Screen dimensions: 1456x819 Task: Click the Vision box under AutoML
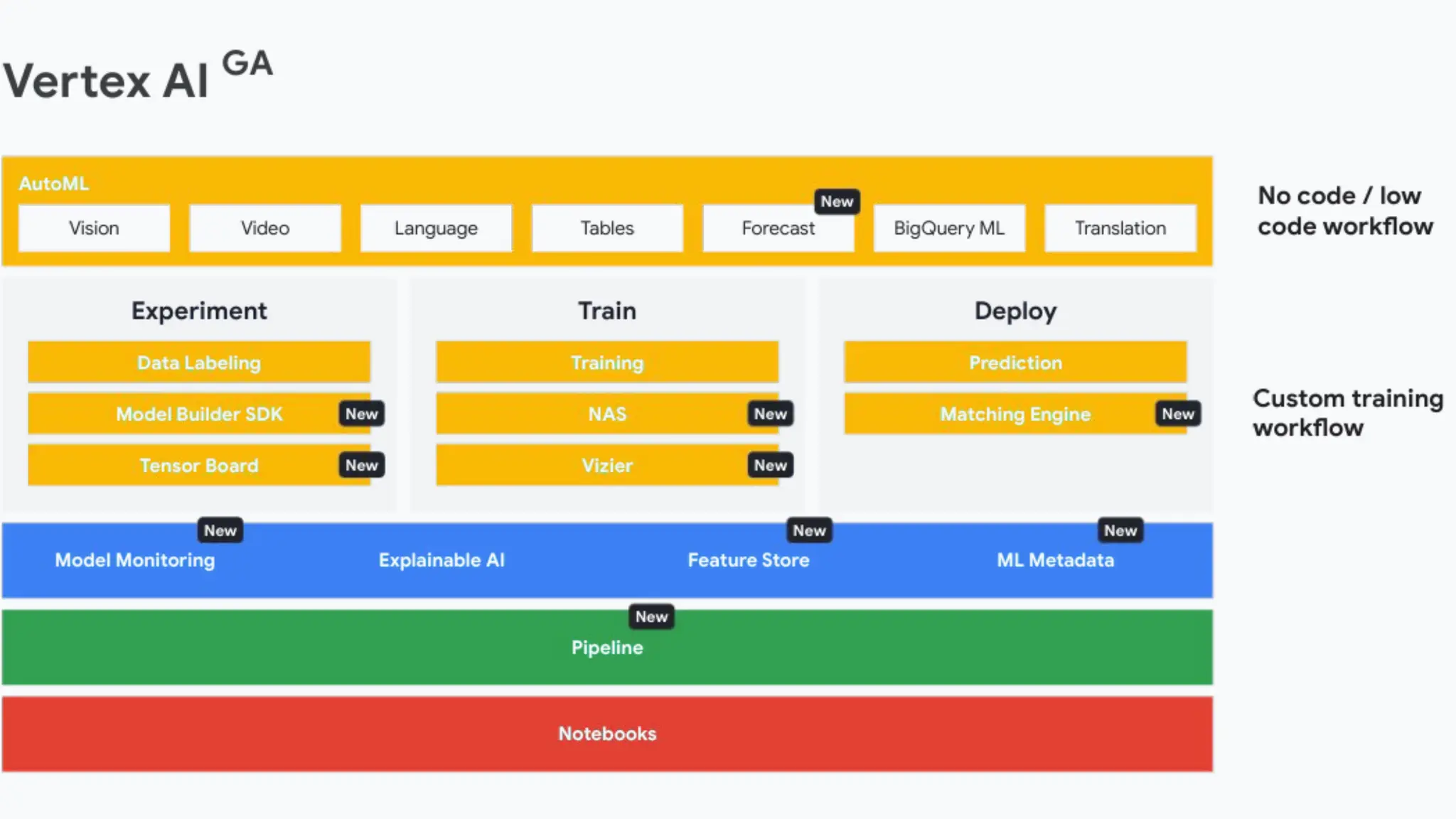tap(94, 228)
